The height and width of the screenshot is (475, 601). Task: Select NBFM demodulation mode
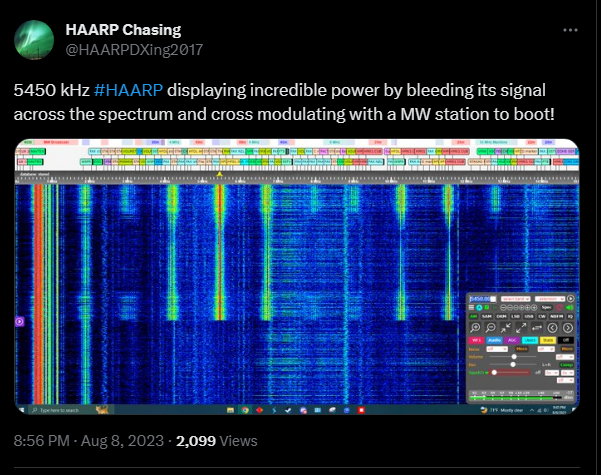click(557, 317)
